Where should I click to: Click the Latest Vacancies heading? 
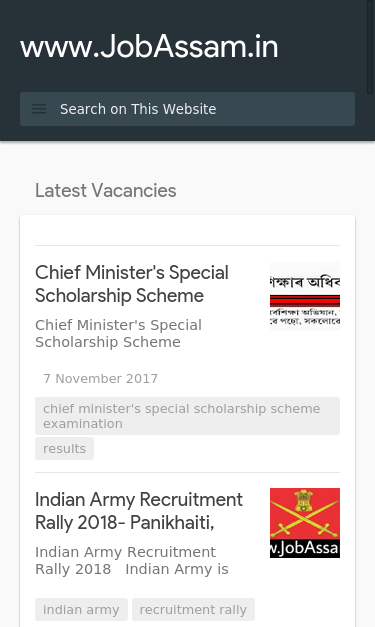click(106, 191)
